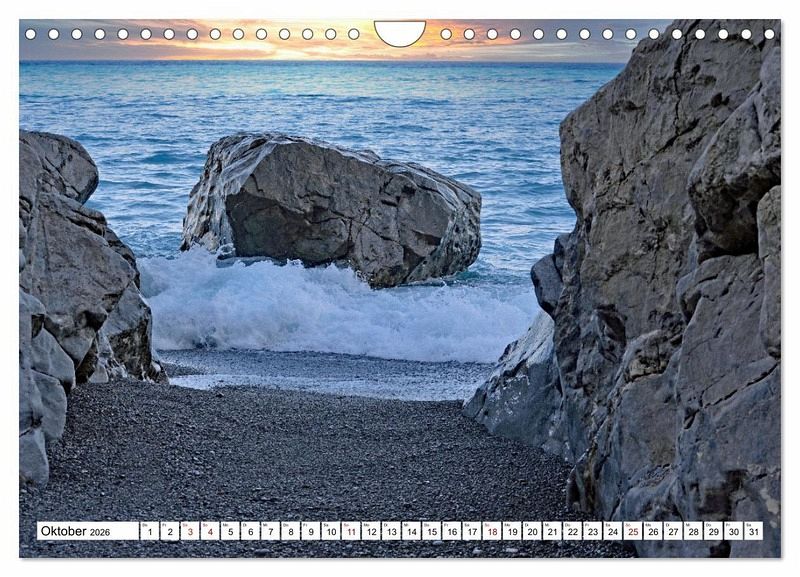Click day 4 in the date row

209,531
